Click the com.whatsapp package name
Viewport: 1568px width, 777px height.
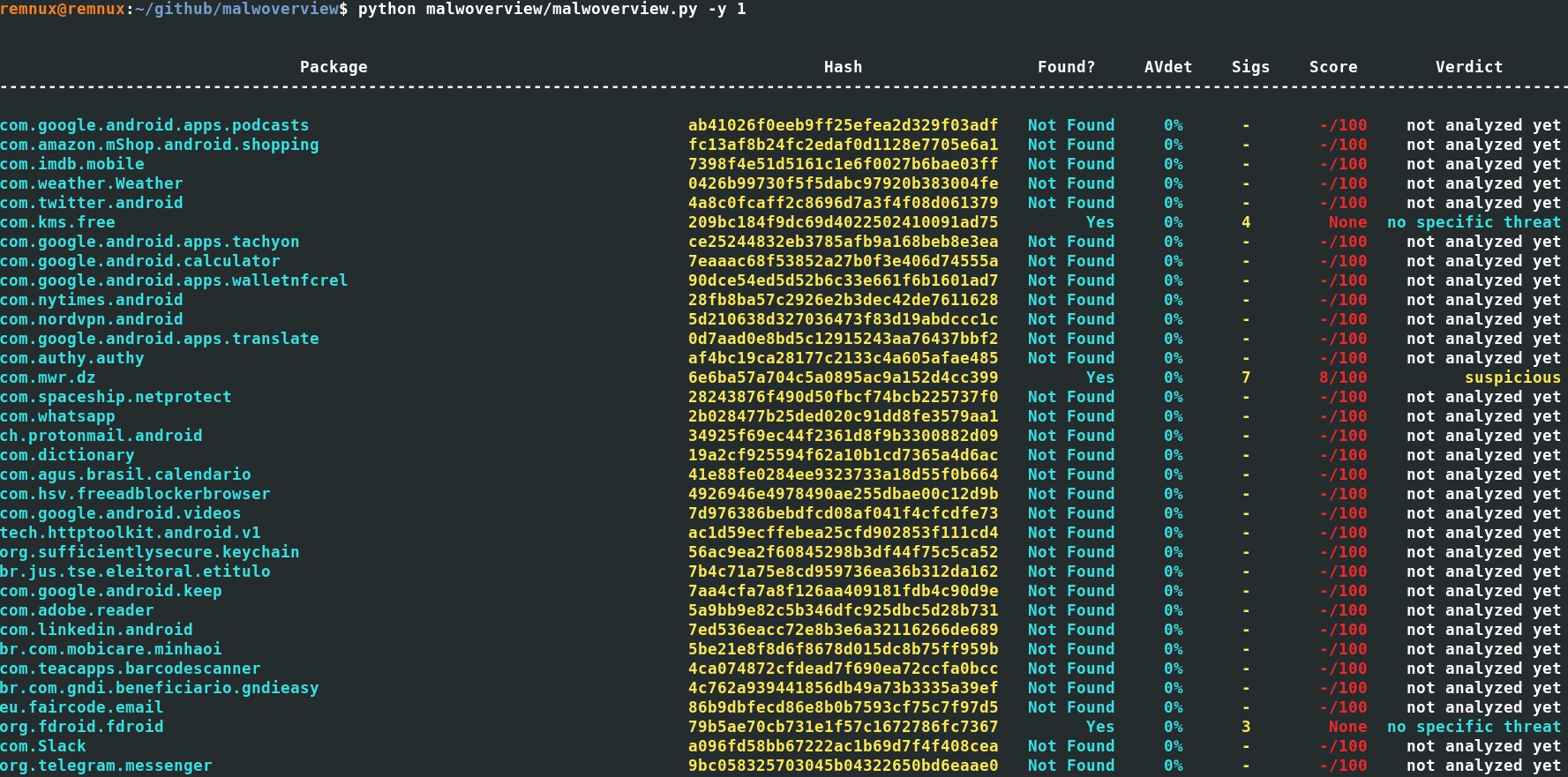pyautogui.click(x=57, y=416)
